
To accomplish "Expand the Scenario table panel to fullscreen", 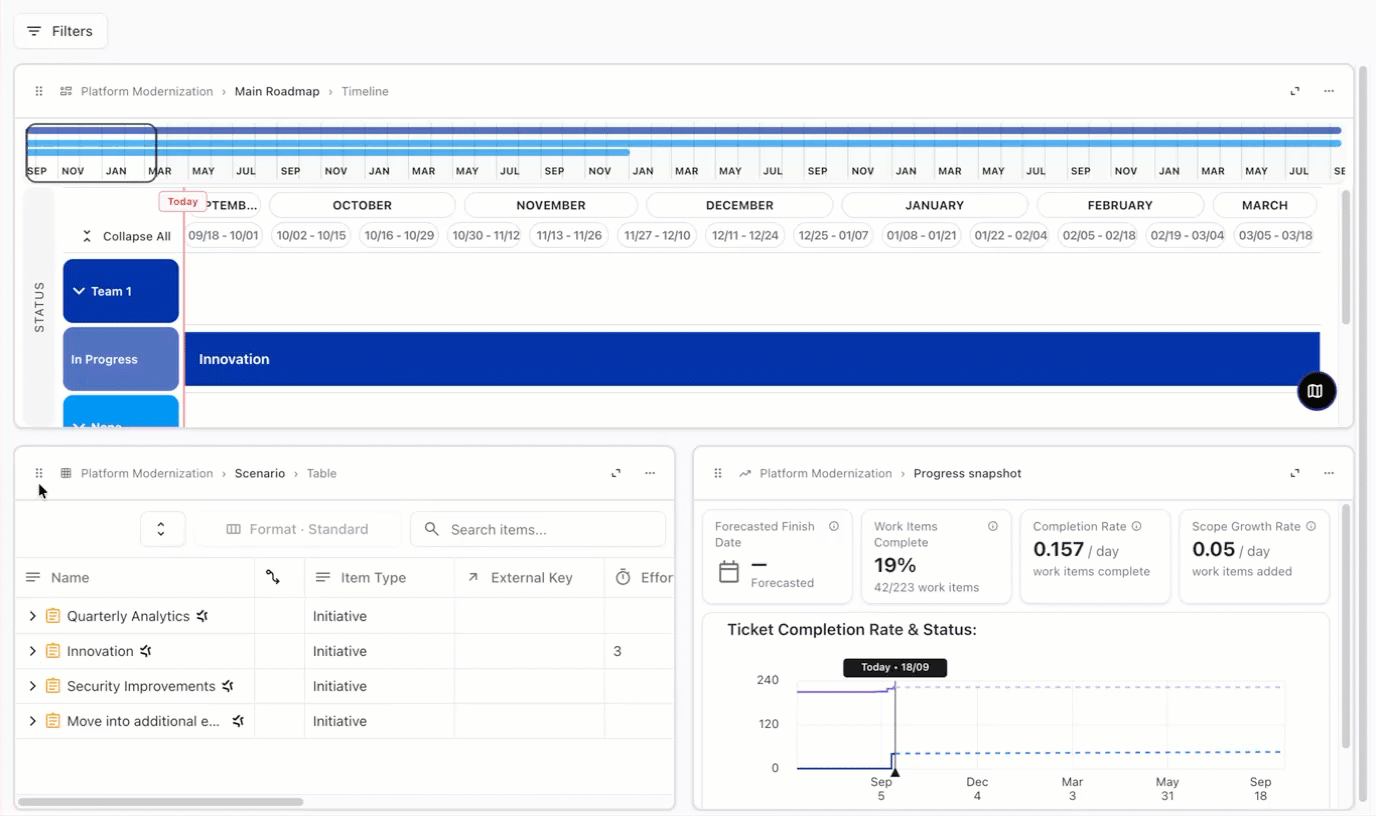I will 616,473.
